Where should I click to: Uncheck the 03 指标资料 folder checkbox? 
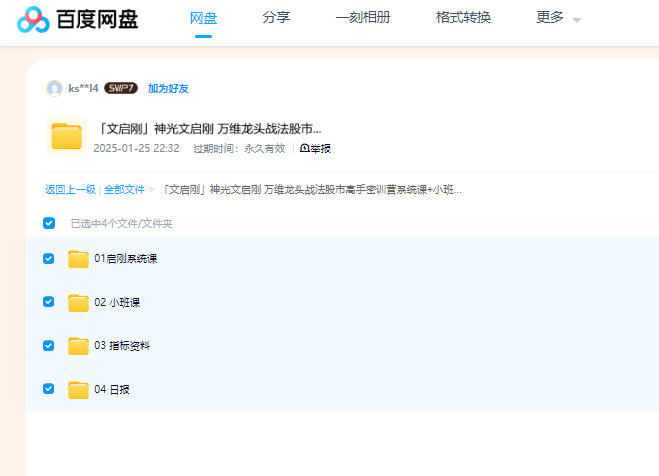(49, 345)
